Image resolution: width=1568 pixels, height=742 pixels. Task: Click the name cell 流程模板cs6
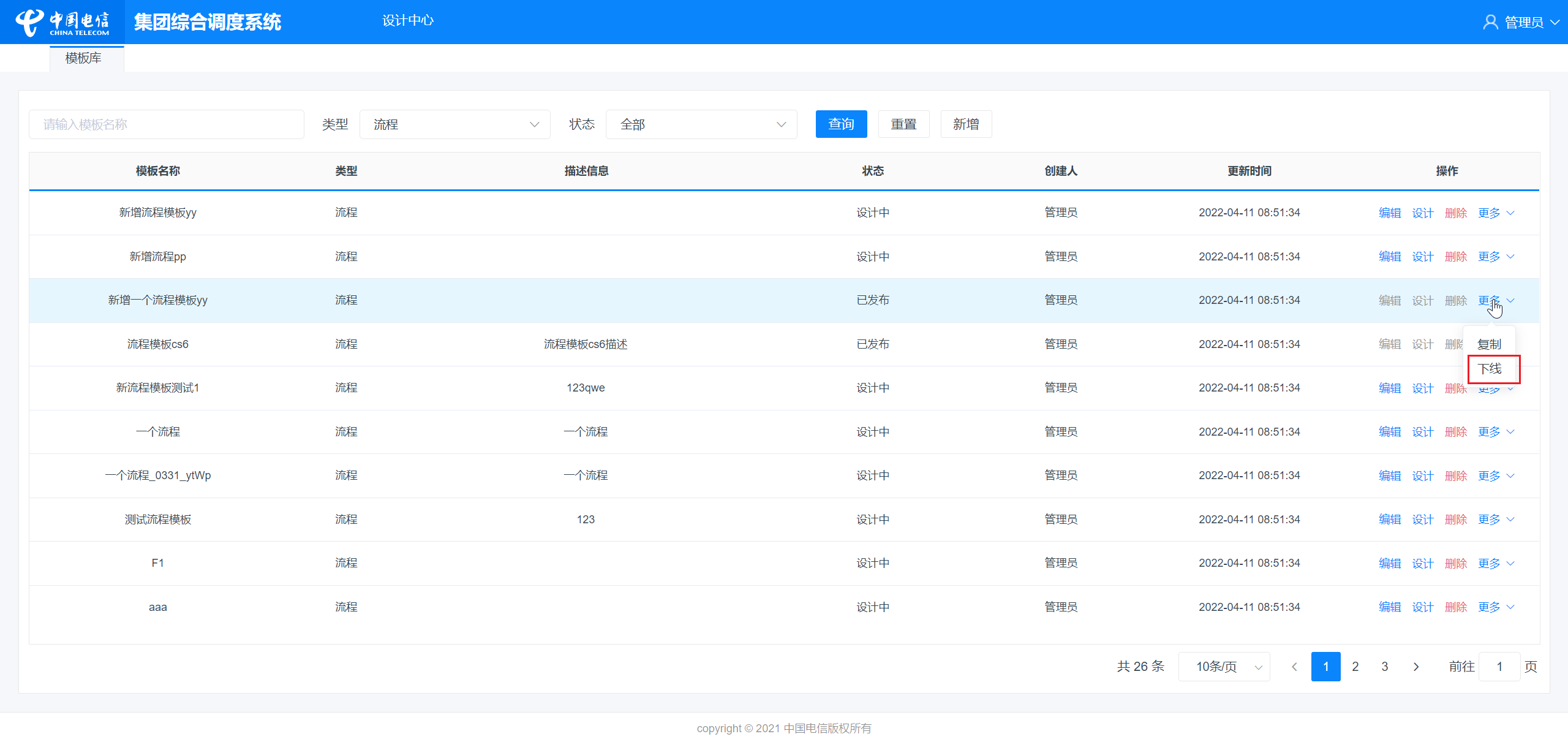(158, 344)
